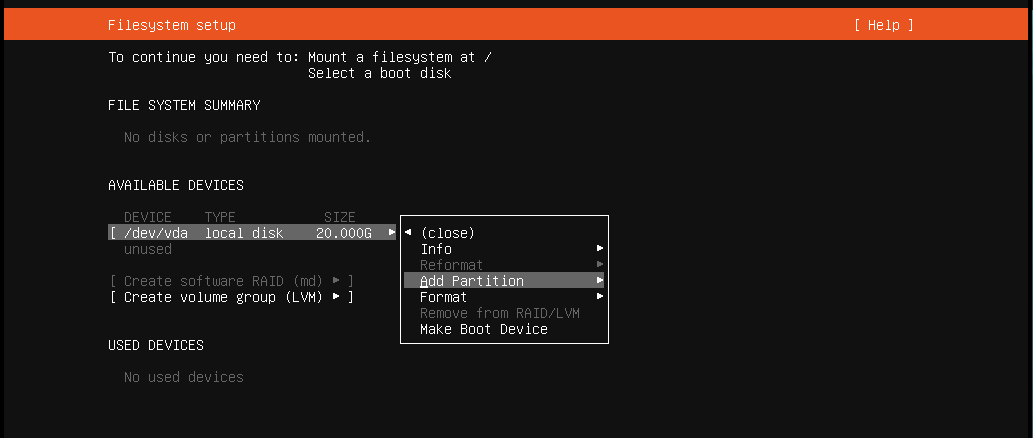Choose Add Partition from the menu

click(x=472, y=281)
